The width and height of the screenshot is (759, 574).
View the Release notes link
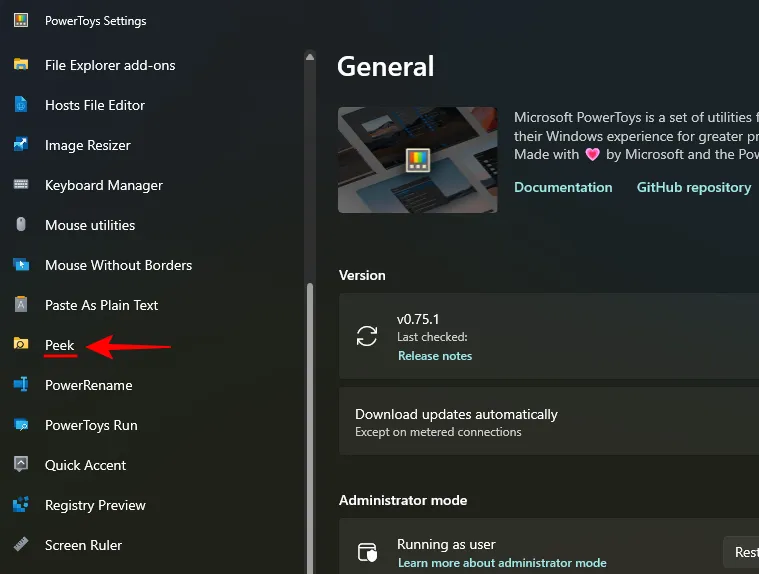click(435, 356)
